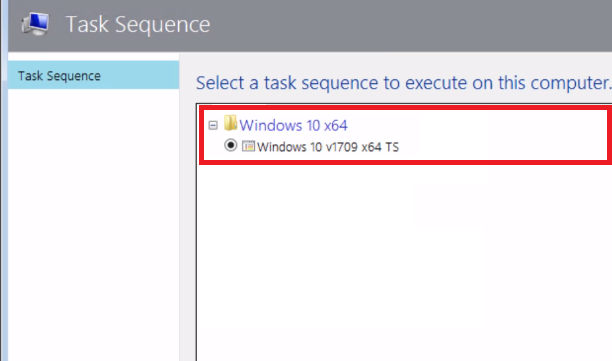612x361 pixels.
Task: Open the Task Sequence step in the left pane
Action: [94, 75]
